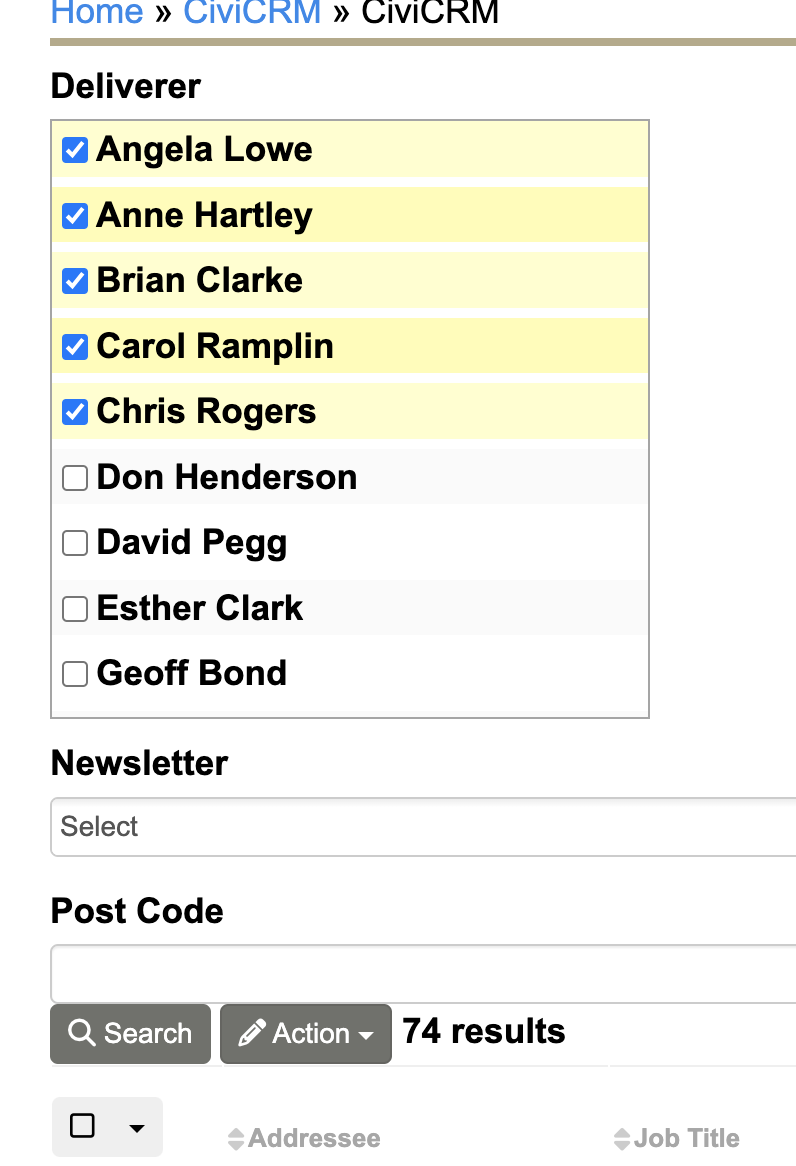The height and width of the screenshot is (1166, 796).
Task: Check the Don Henderson checkbox
Action: (x=75, y=478)
